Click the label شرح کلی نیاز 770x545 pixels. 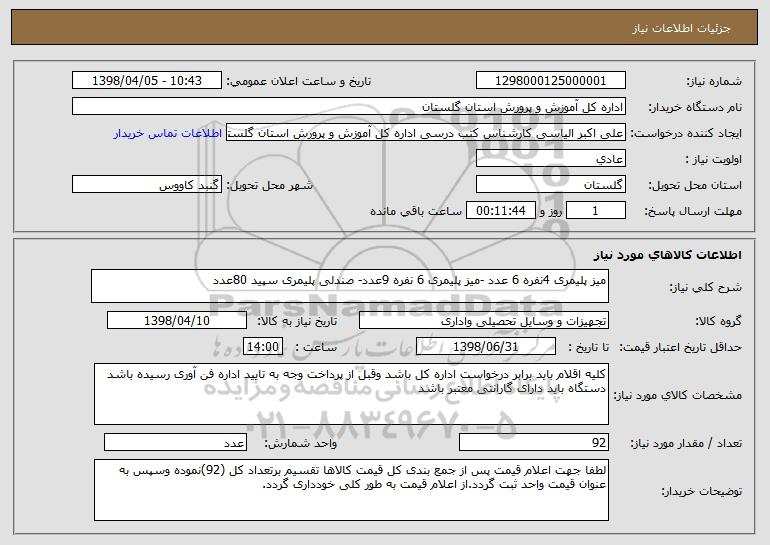pyautogui.click(x=706, y=287)
